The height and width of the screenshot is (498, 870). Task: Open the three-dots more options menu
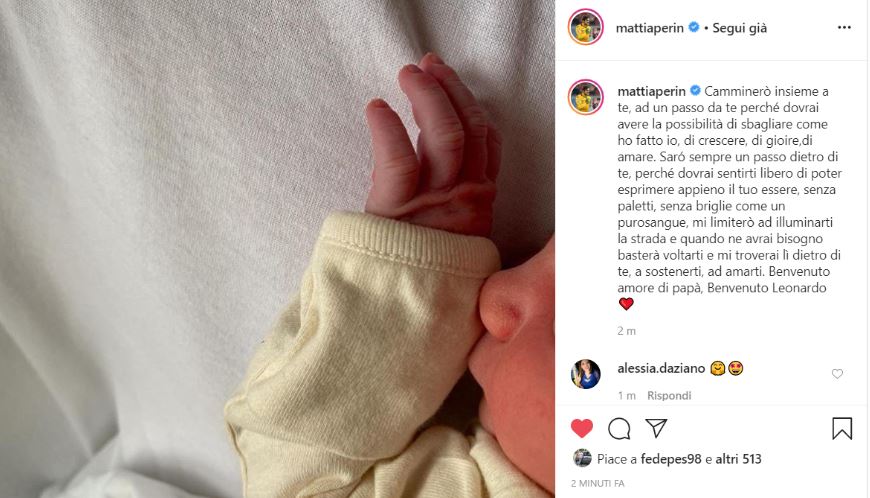click(x=844, y=27)
